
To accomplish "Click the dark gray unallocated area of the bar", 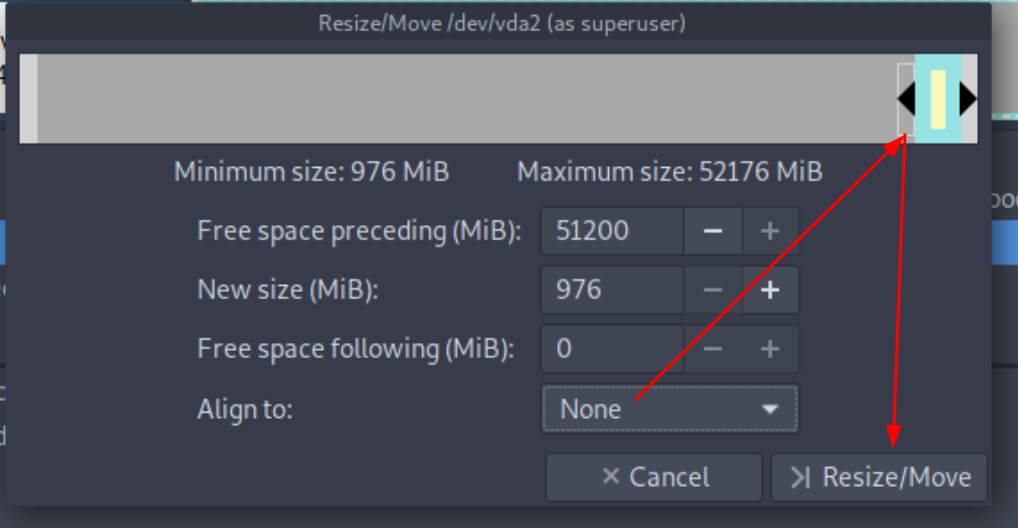I will (x=467, y=99).
